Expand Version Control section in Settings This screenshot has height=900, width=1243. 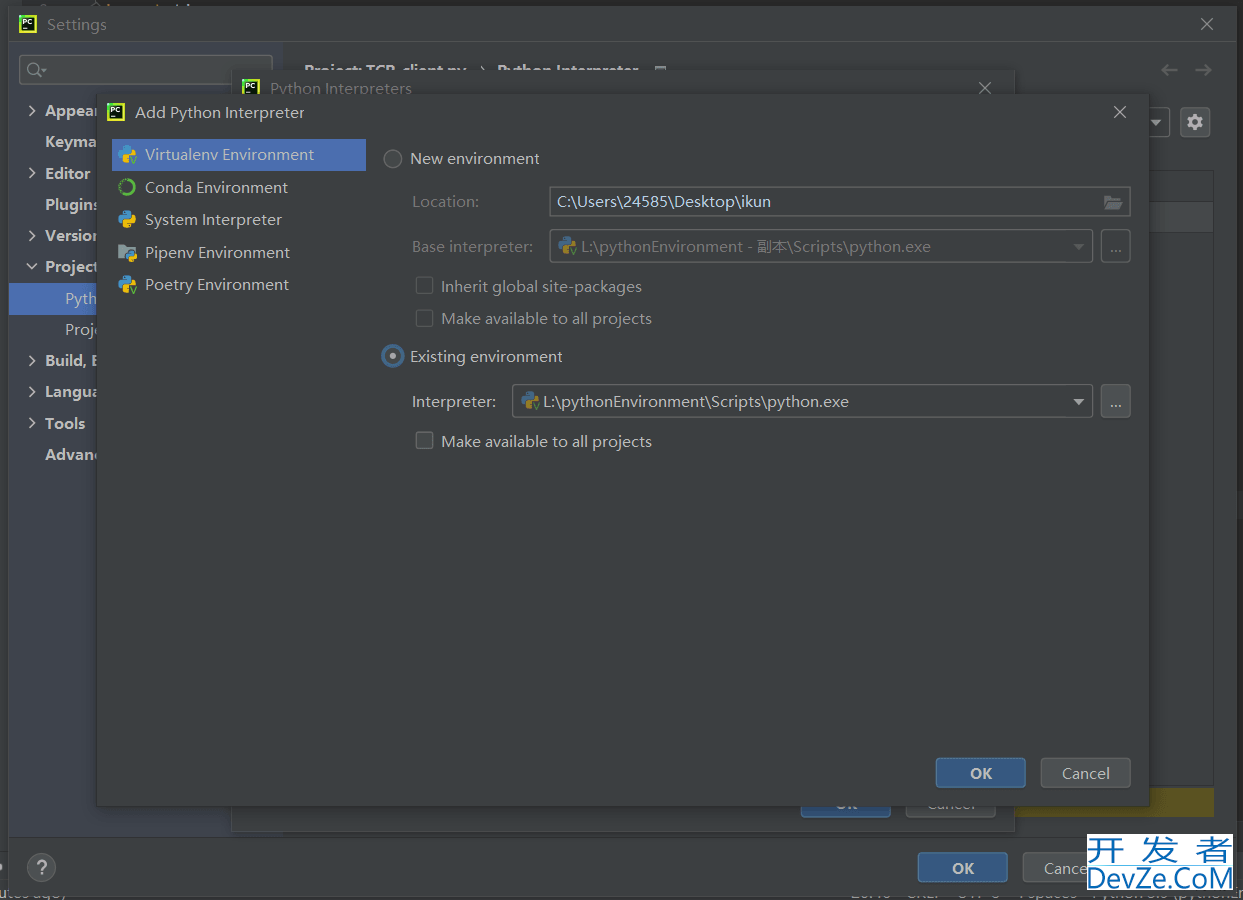point(32,235)
